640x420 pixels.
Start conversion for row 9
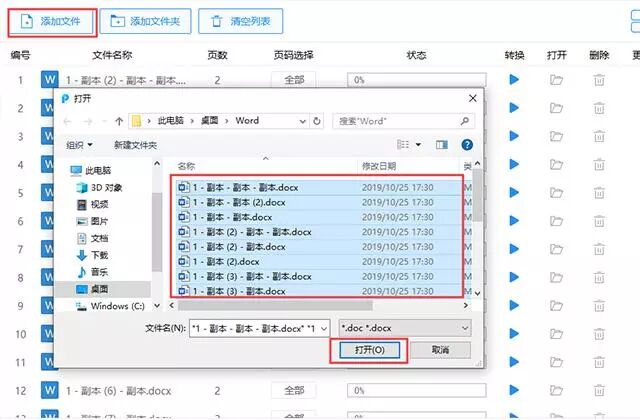pos(514,306)
